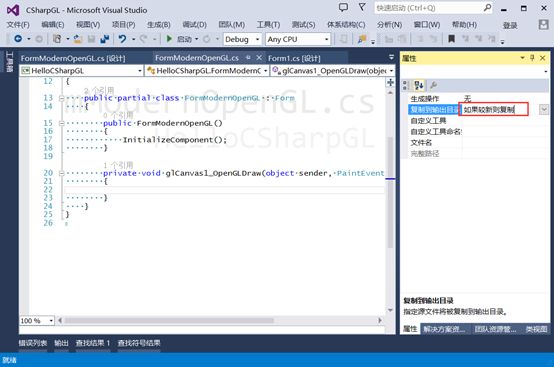Click the Open File folder icon
The image size is (554, 367).
(77, 39)
